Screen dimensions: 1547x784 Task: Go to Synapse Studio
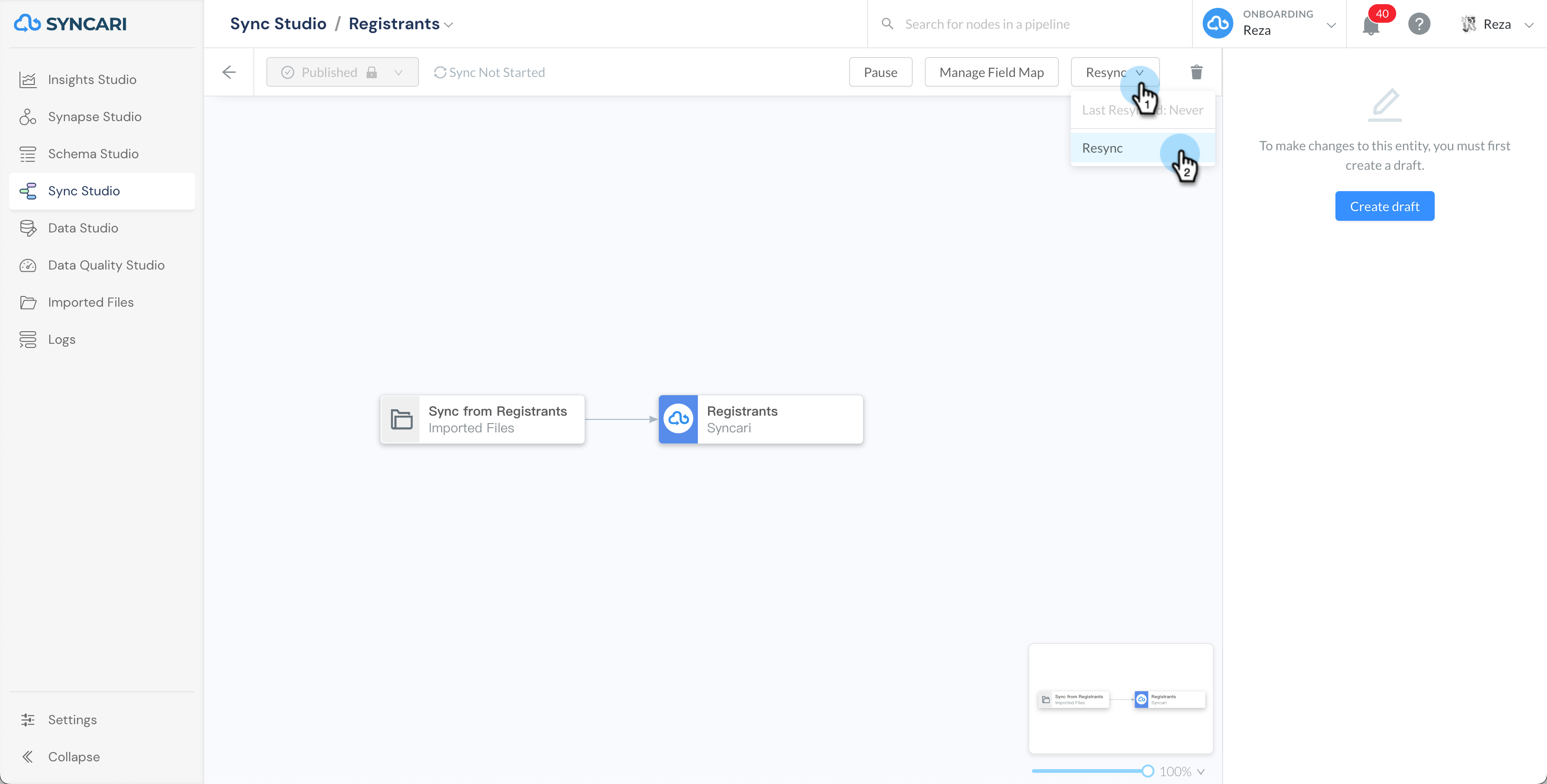[102, 116]
